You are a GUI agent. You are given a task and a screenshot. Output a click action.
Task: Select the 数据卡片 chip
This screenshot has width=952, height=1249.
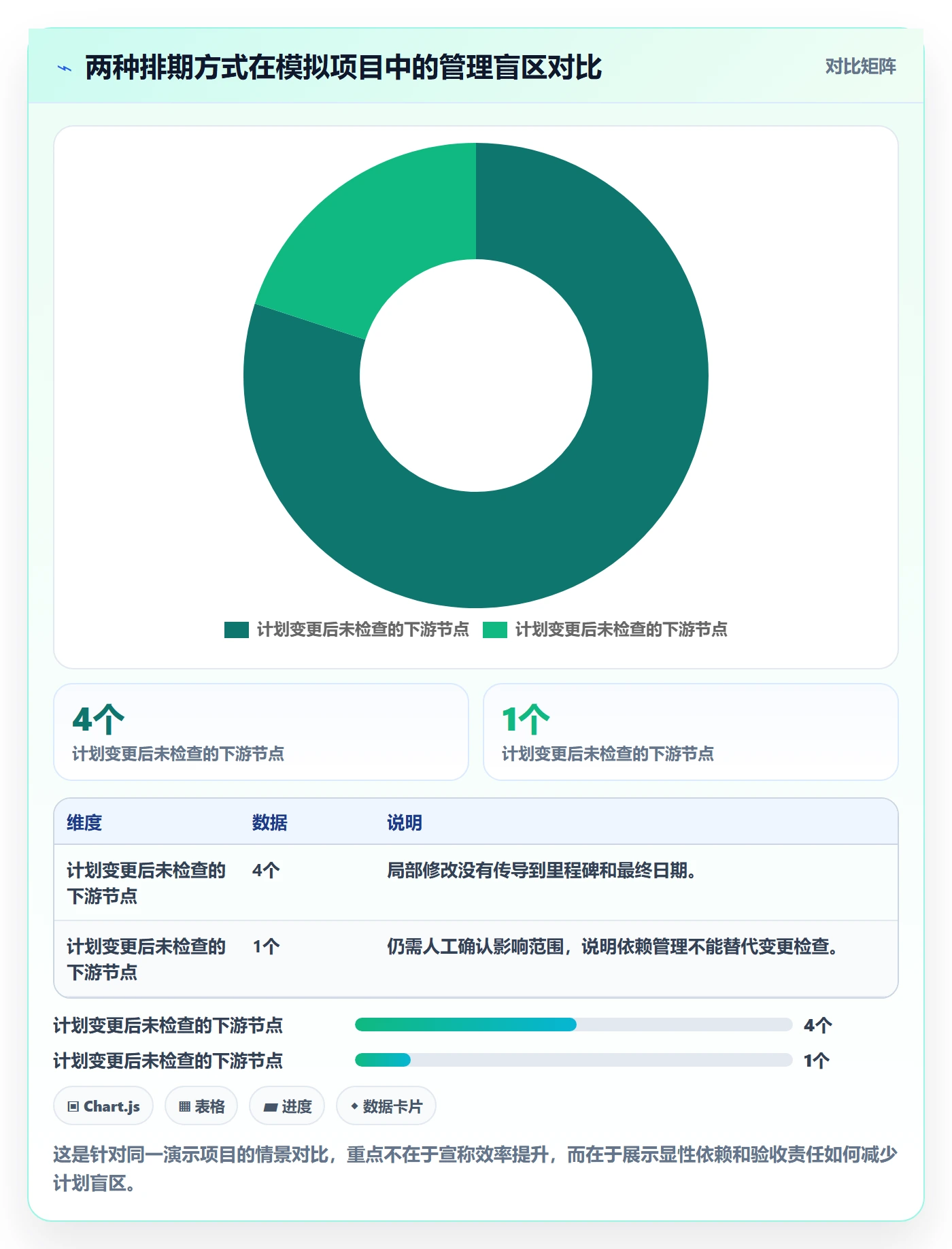tap(386, 1105)
